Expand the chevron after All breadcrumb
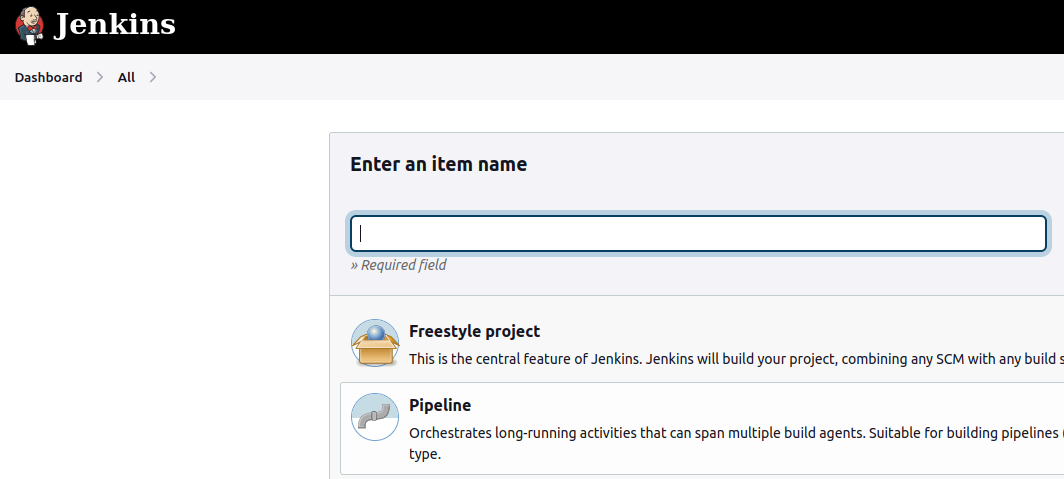The width and height of the screenshot is (1064, 479). tap(153, 77)
